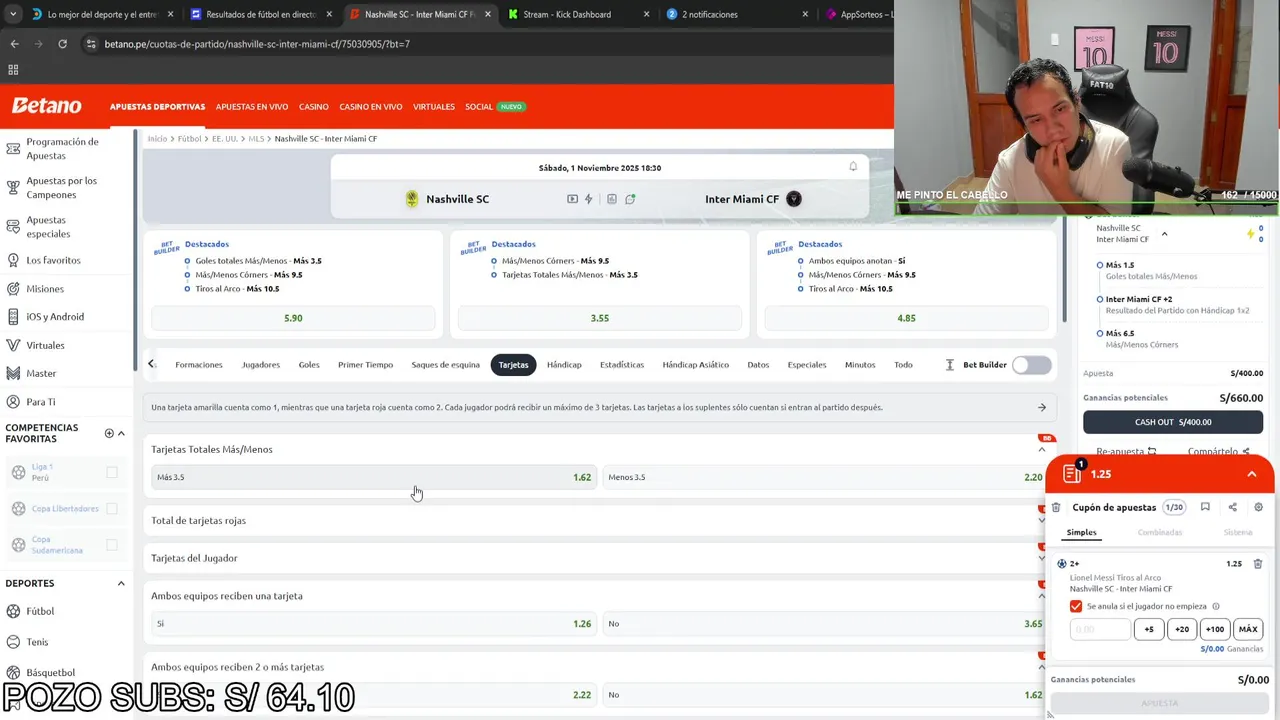
Task: Close the Nashville SC - Inter Miami browser tab
Action: click(x=487, y=14)
